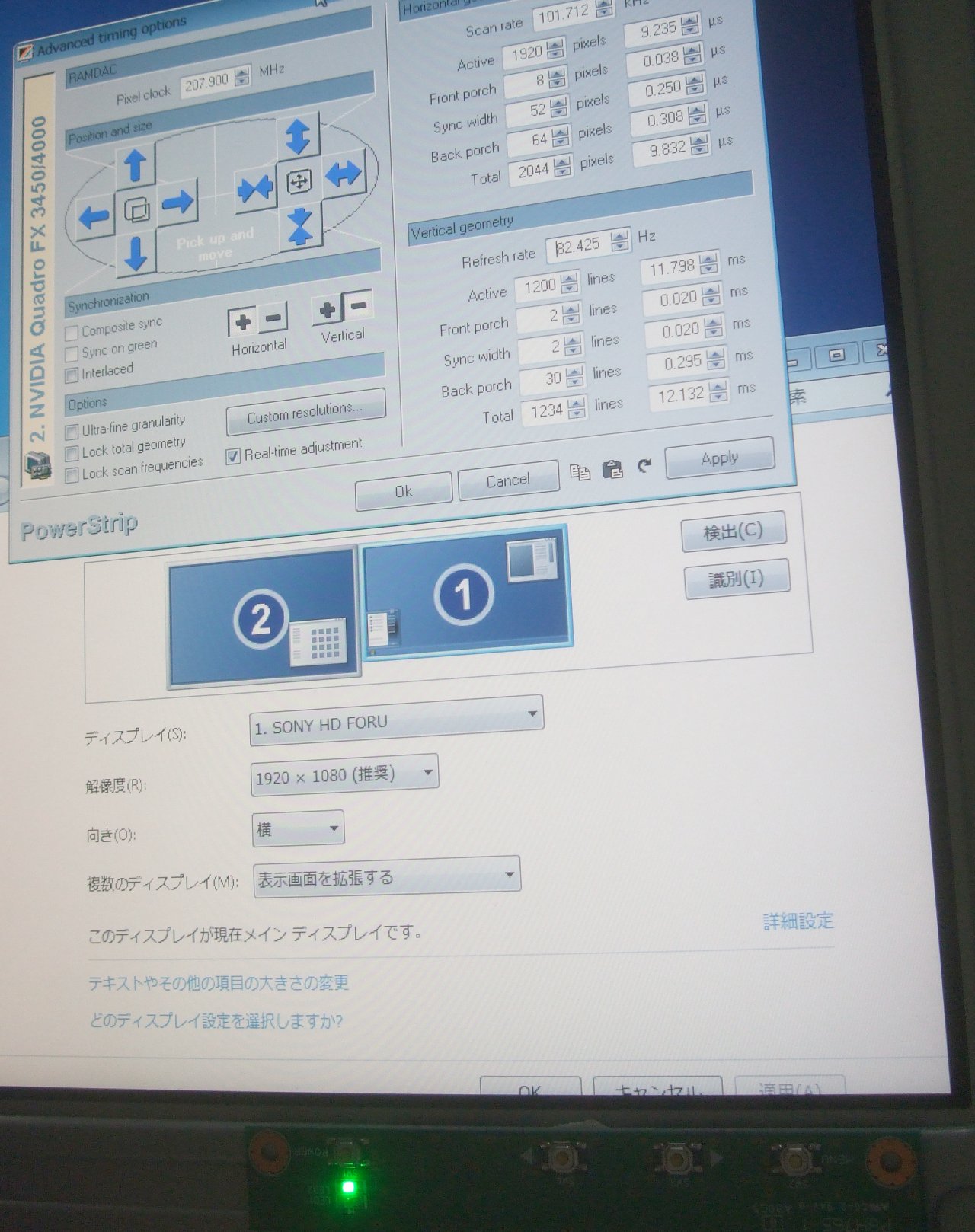Click the Pixel clock value field 207.900

click(x=207, y=82)
